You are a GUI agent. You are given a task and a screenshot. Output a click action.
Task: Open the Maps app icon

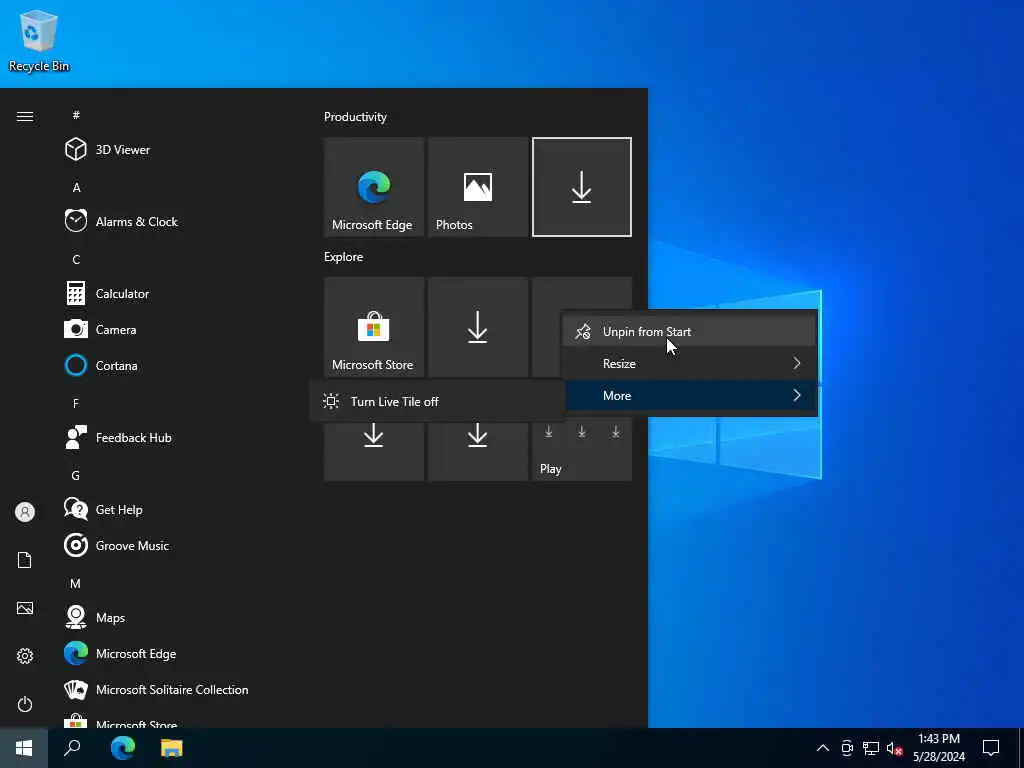click(76, 617)
